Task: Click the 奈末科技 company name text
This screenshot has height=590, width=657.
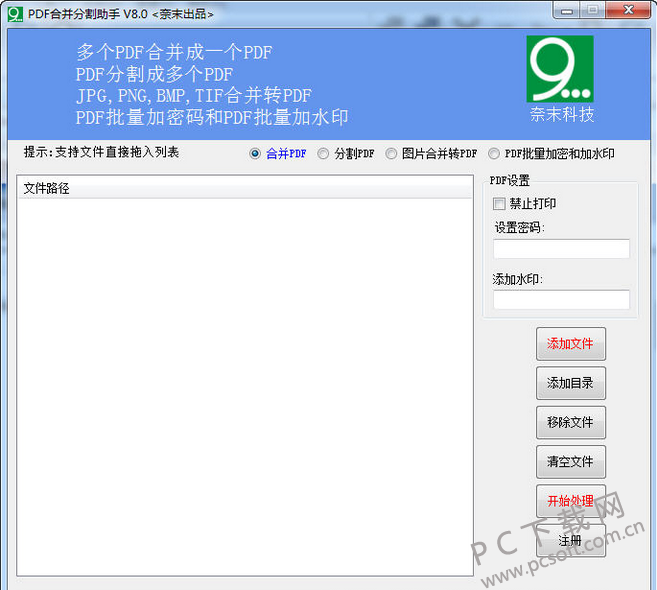Action: click(x=562, y=114)
